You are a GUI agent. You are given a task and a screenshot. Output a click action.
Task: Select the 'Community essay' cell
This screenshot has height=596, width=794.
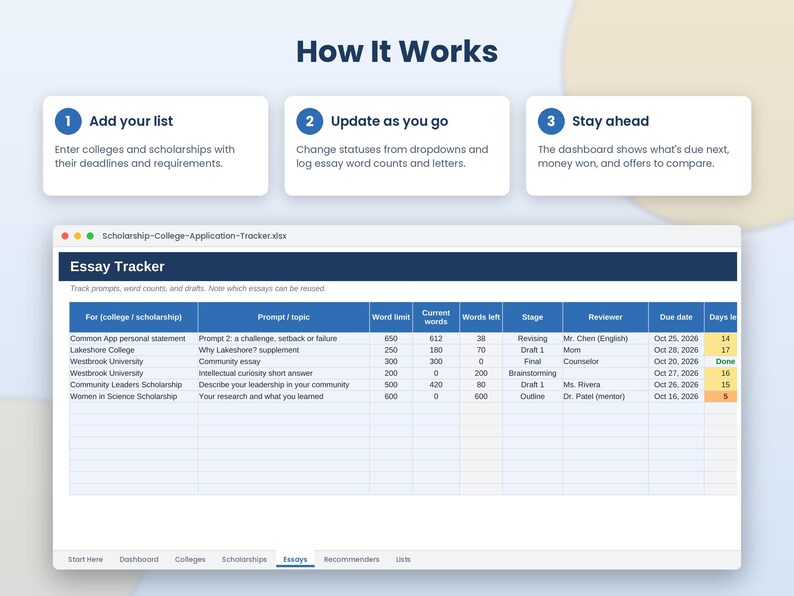coord(284,362)
